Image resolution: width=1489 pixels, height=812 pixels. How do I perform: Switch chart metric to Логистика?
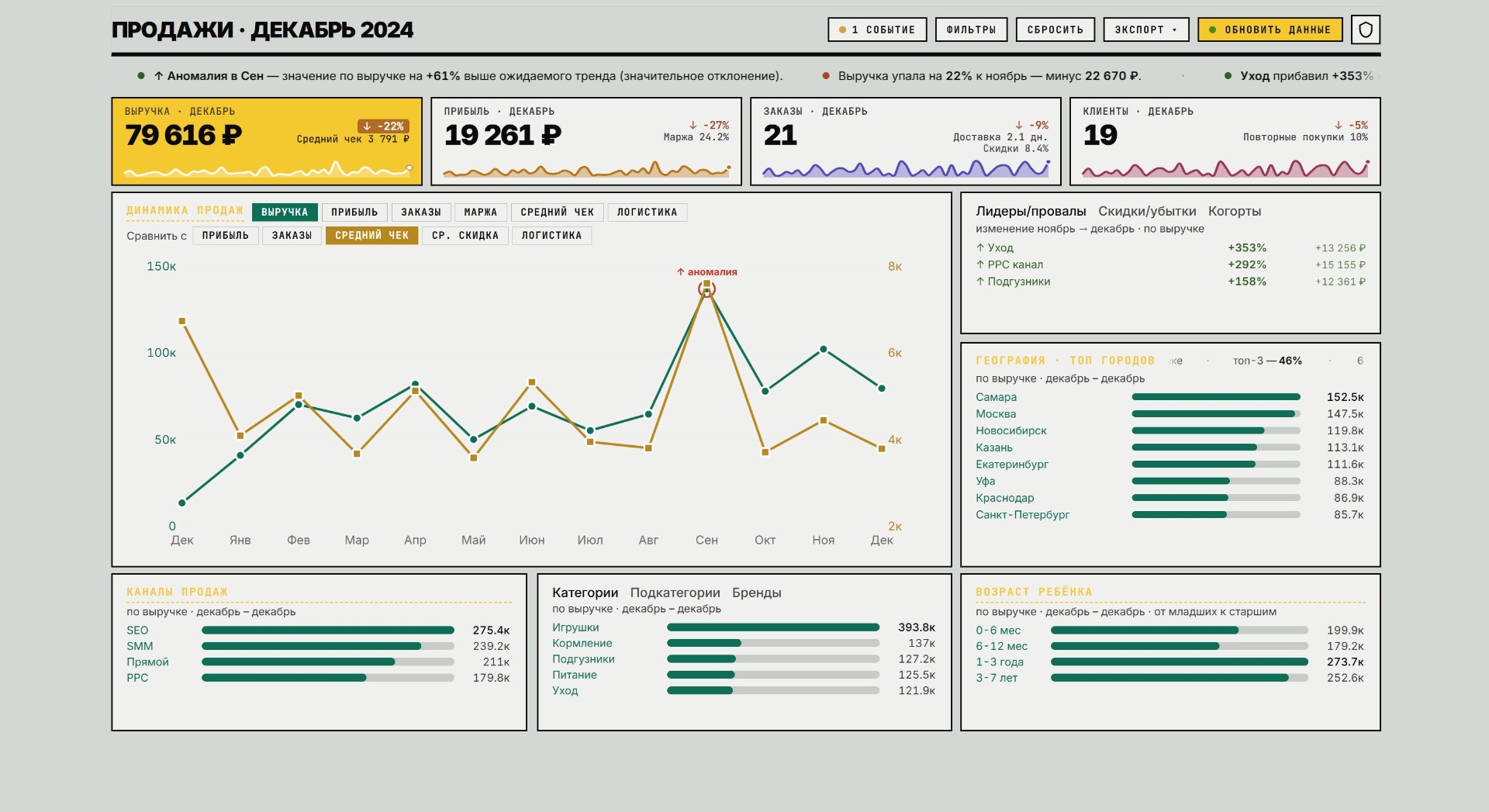click(648, 213)
